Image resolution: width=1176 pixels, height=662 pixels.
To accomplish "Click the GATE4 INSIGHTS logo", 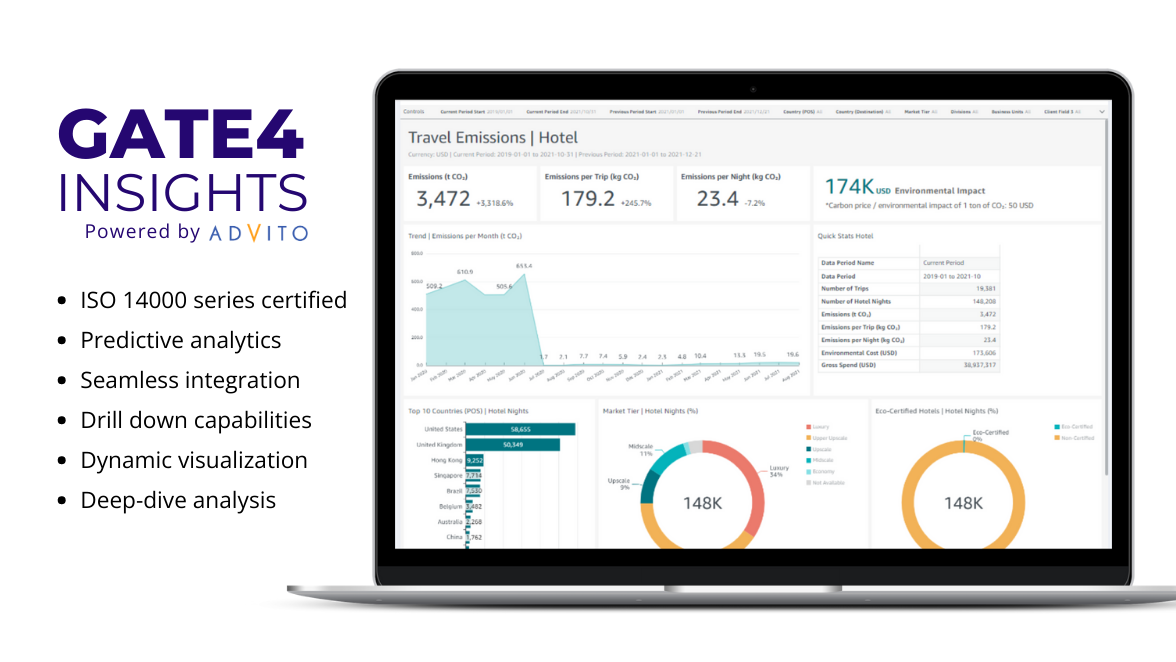I will tap(182, 161).
